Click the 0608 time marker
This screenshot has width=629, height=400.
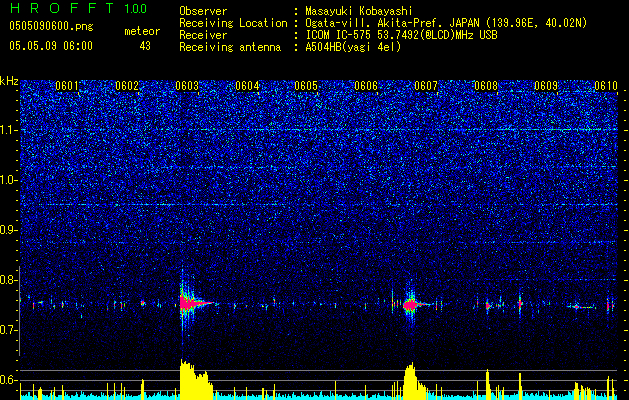(x=486, y=86)
